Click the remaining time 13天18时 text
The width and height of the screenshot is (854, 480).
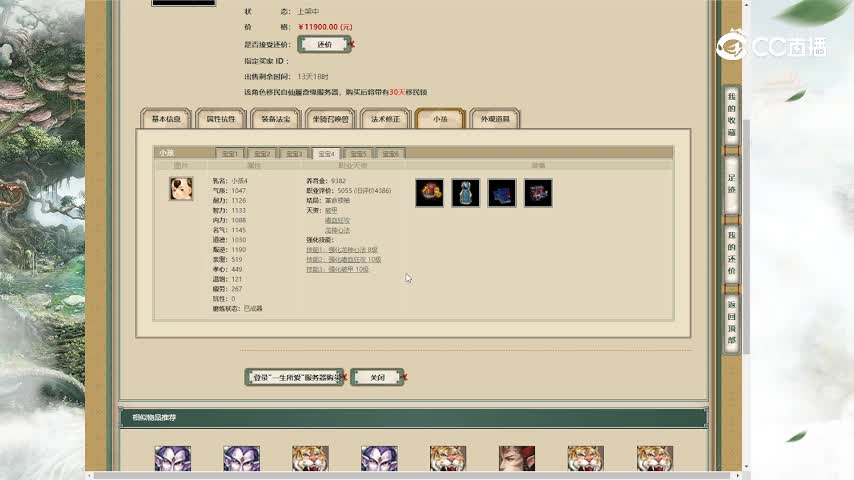(x=313, y=76)
